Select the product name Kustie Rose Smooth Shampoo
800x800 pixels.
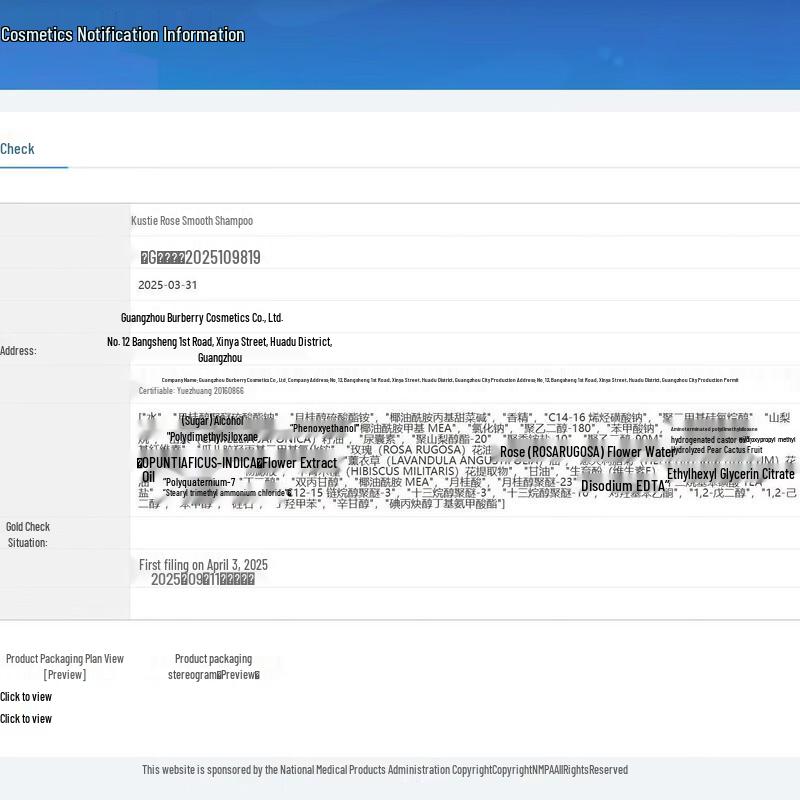pyautogui.click(x=192, y=221)
